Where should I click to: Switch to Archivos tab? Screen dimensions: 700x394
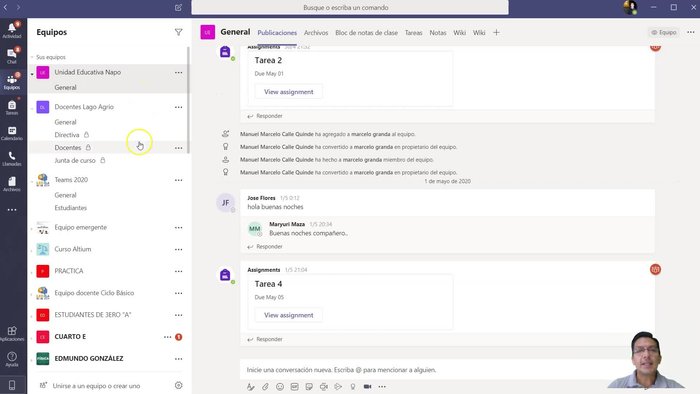(316, 33)
